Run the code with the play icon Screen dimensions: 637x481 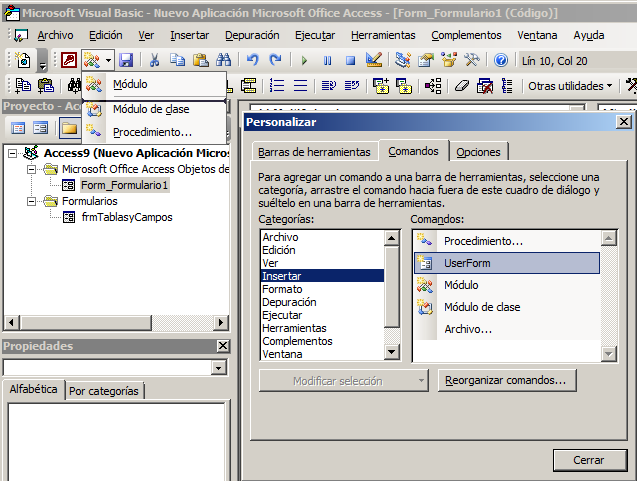pos(303,61)
